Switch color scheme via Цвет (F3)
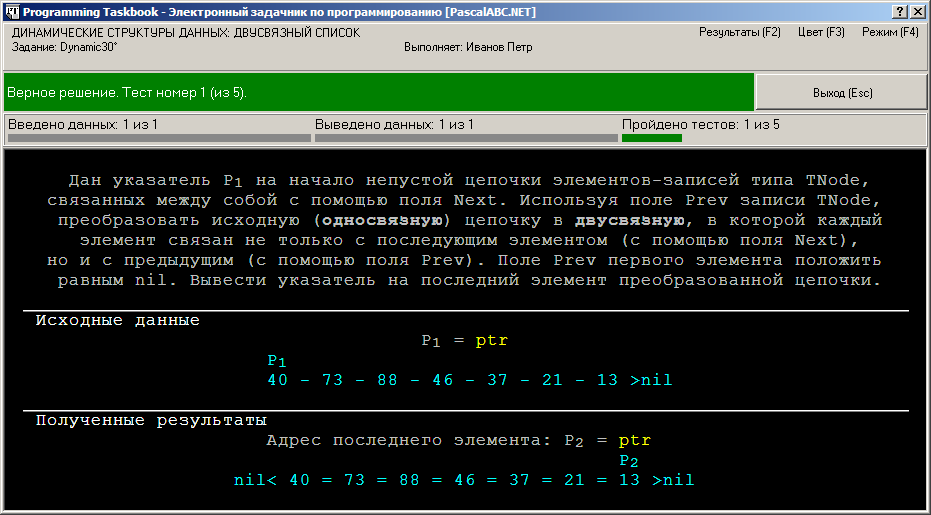 (821, 32)
